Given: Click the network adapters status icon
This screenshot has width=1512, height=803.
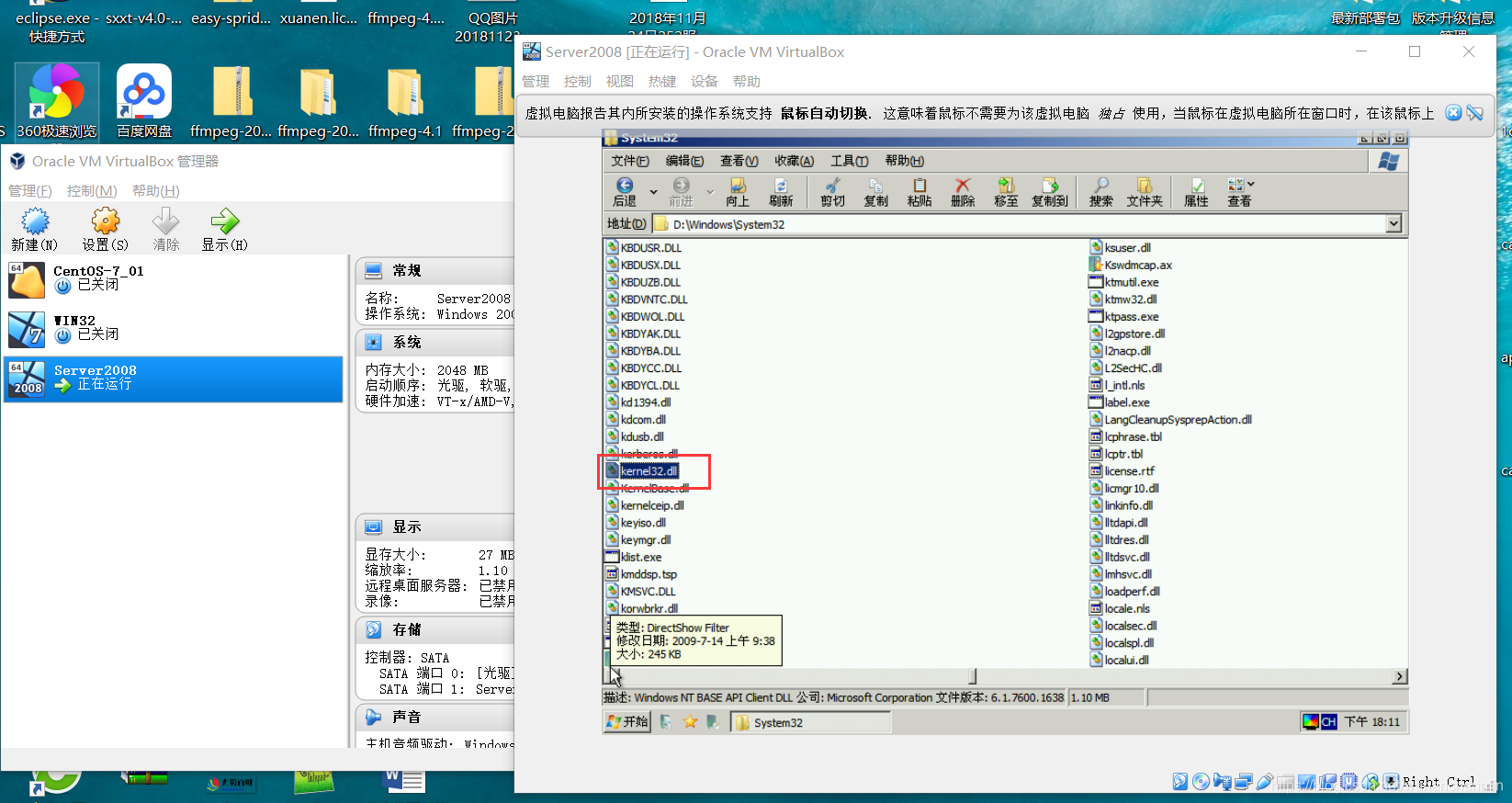Looking at the screenshot, I should tap(1244, 782).
